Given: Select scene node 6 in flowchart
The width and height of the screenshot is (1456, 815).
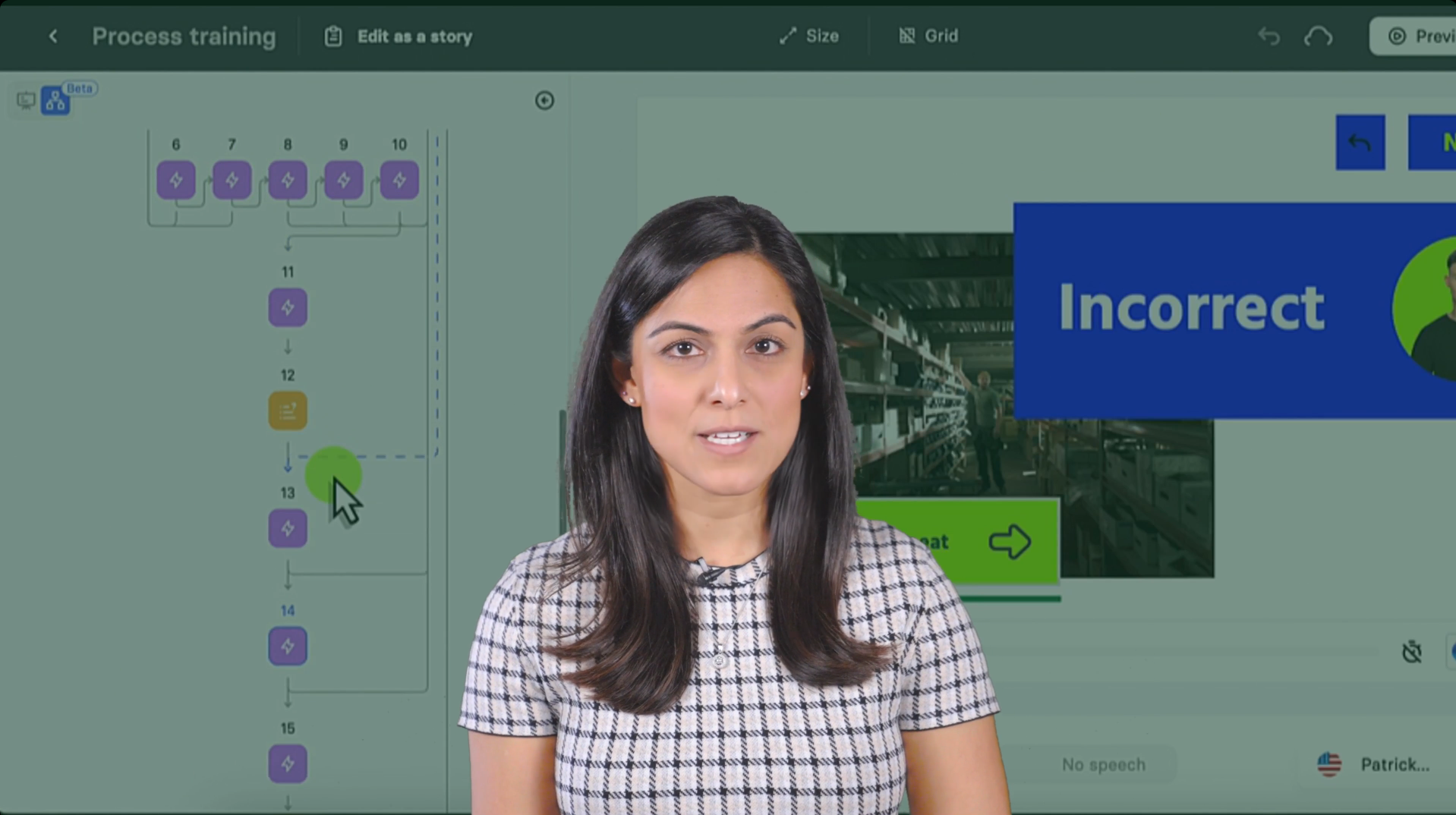Looking at the screenshot, I should pos(176,180).
